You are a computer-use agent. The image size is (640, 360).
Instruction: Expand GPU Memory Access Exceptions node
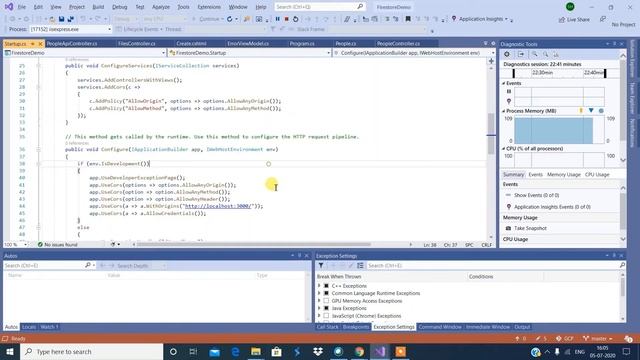click(x=319, y=301)
